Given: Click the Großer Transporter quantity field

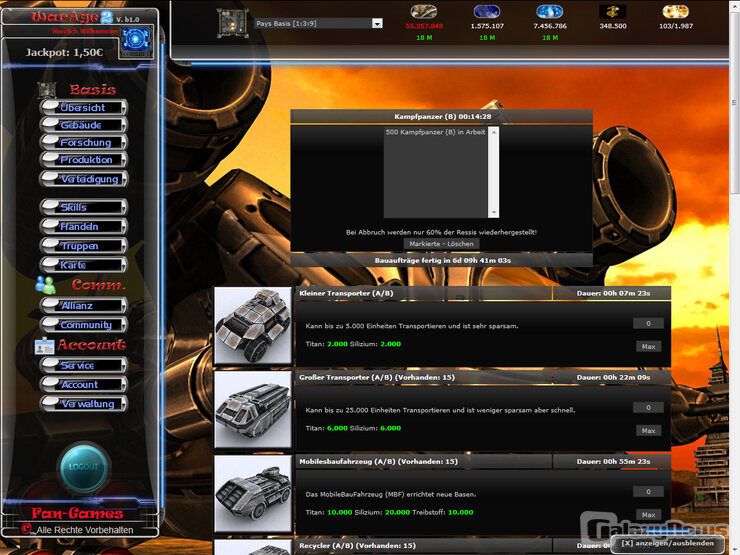Looking at the screenshot, I should (x=648, y=407).
